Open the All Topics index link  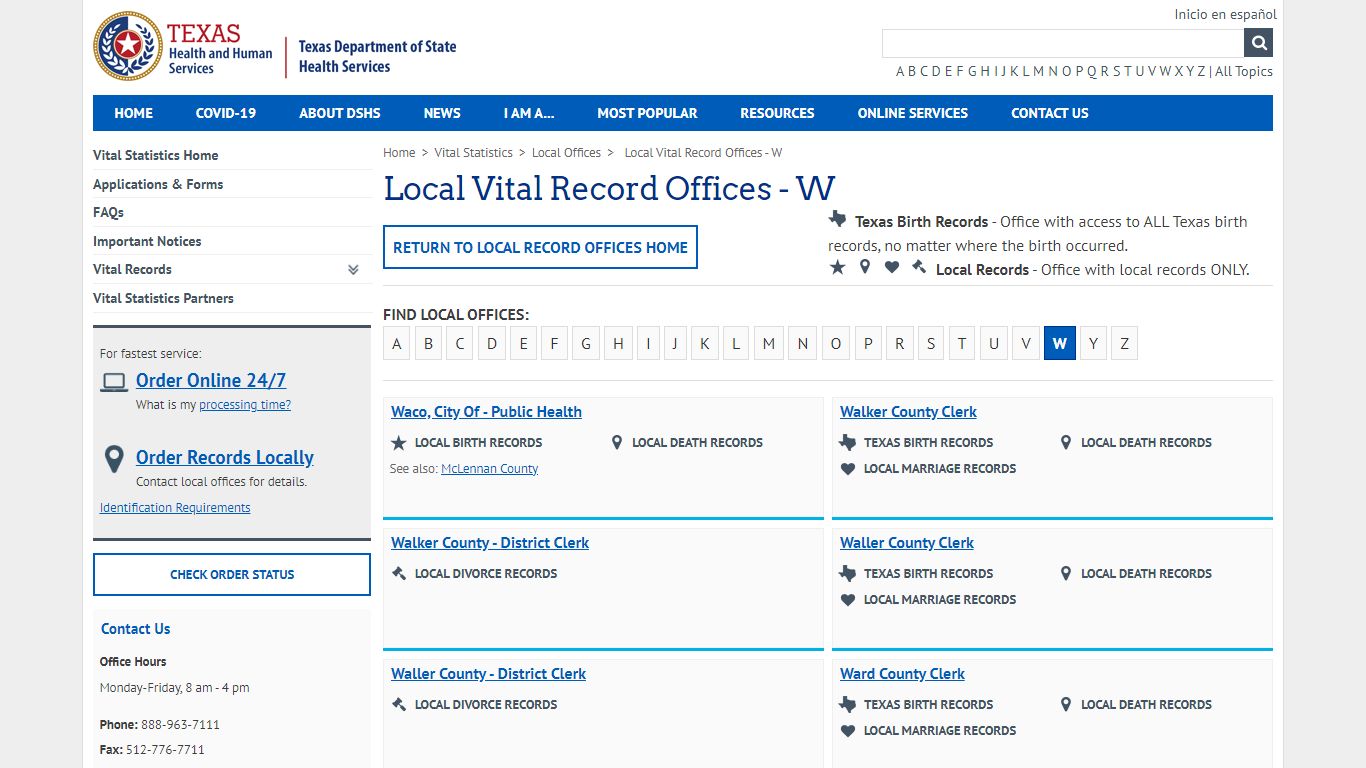(1243, 71)
